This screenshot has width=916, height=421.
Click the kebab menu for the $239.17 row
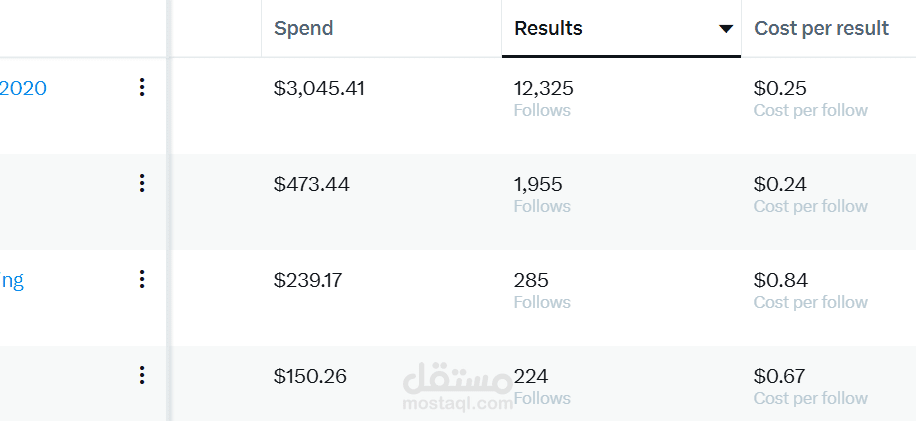(x=142, y=280)
